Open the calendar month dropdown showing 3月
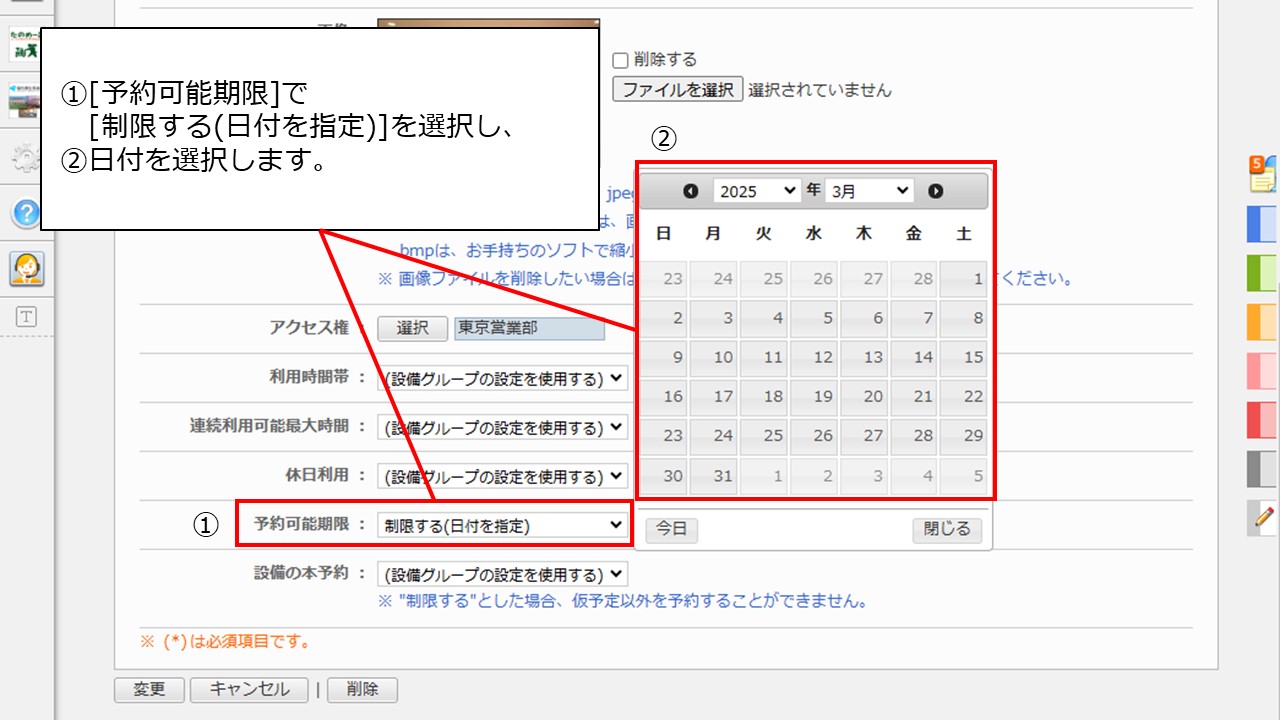Viewport: 1280px width, 720px height. [x=869, y=191]
